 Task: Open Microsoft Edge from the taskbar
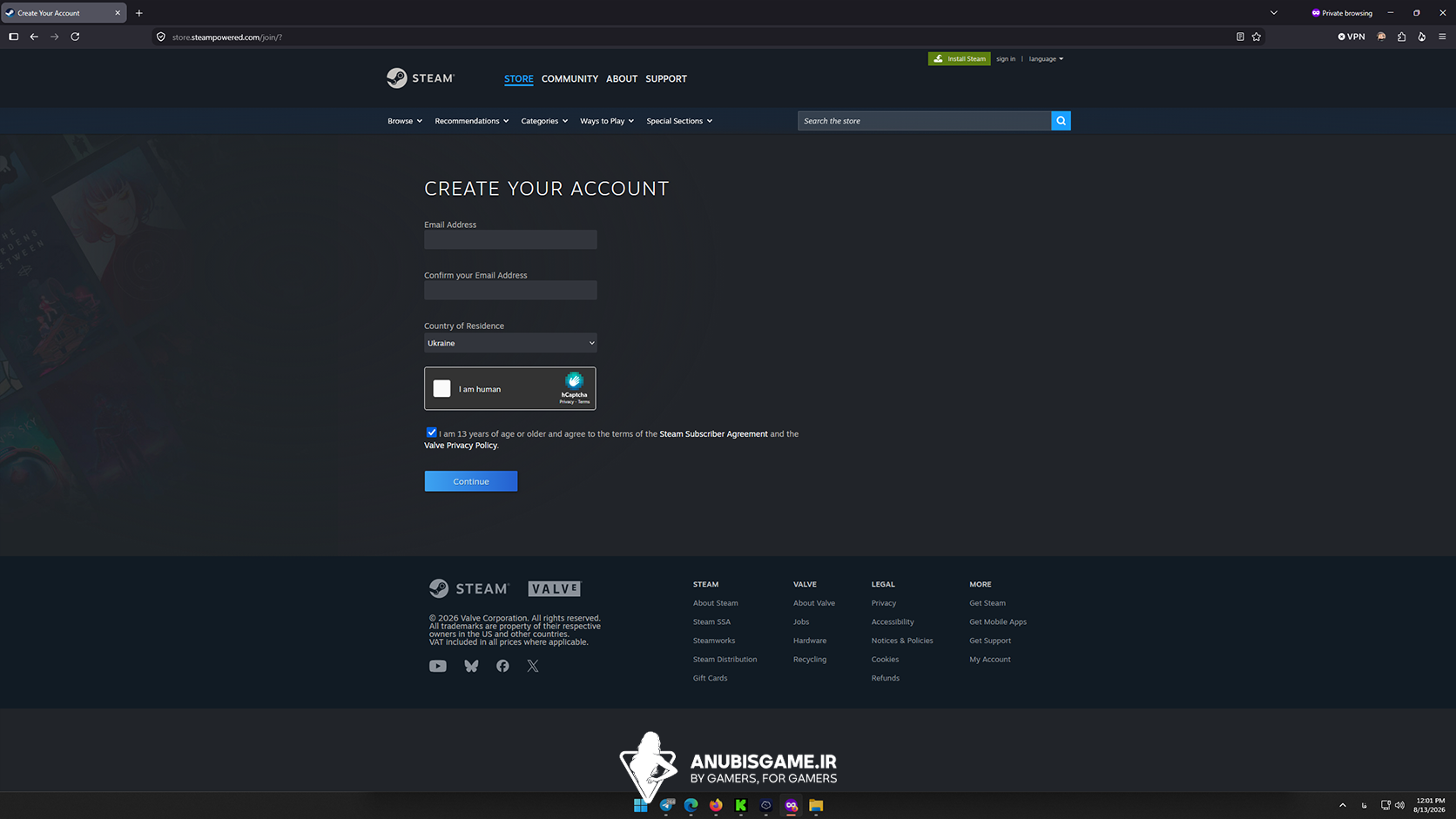(691, 805)
